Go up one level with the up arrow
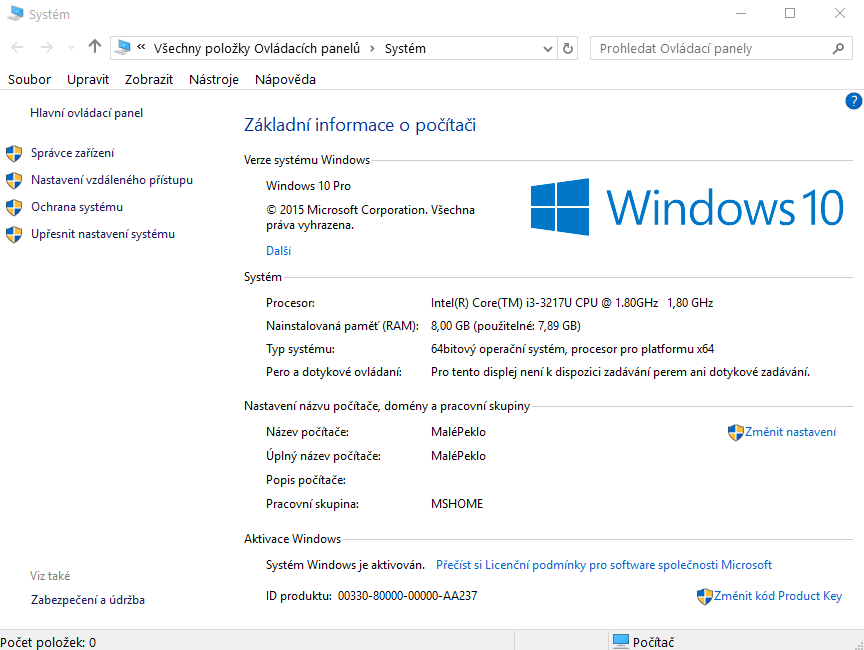 point(95,47)
